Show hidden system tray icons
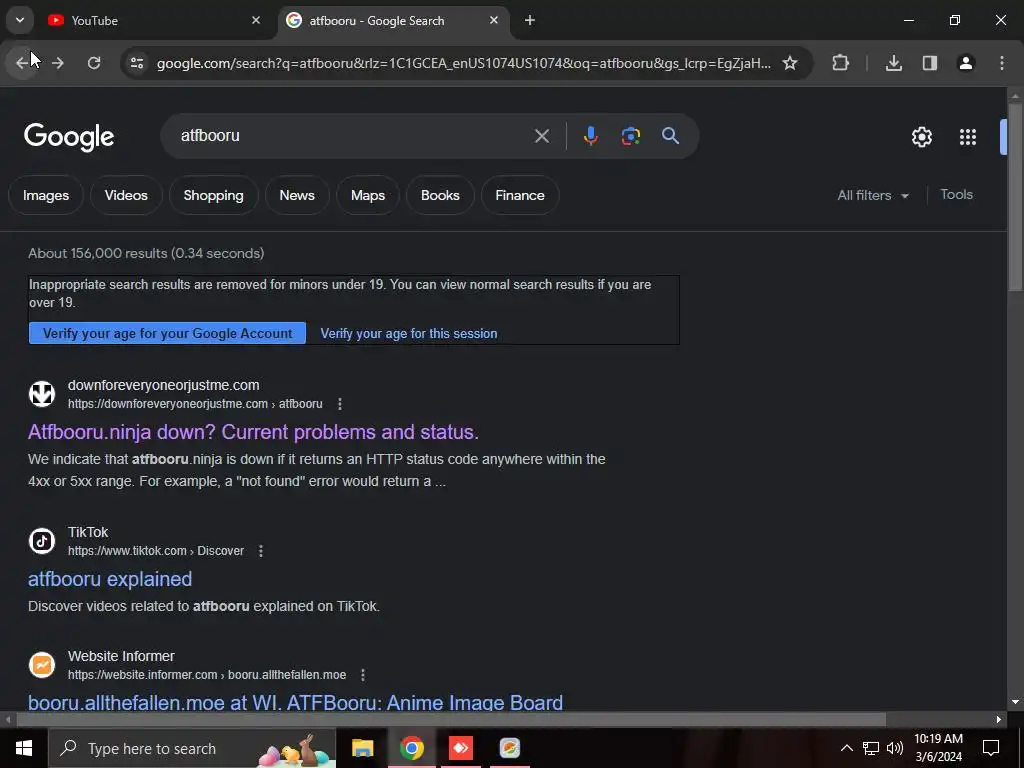Image resolution: width=1024 pixels, height=768 pixels. click(x=846, y=748)
